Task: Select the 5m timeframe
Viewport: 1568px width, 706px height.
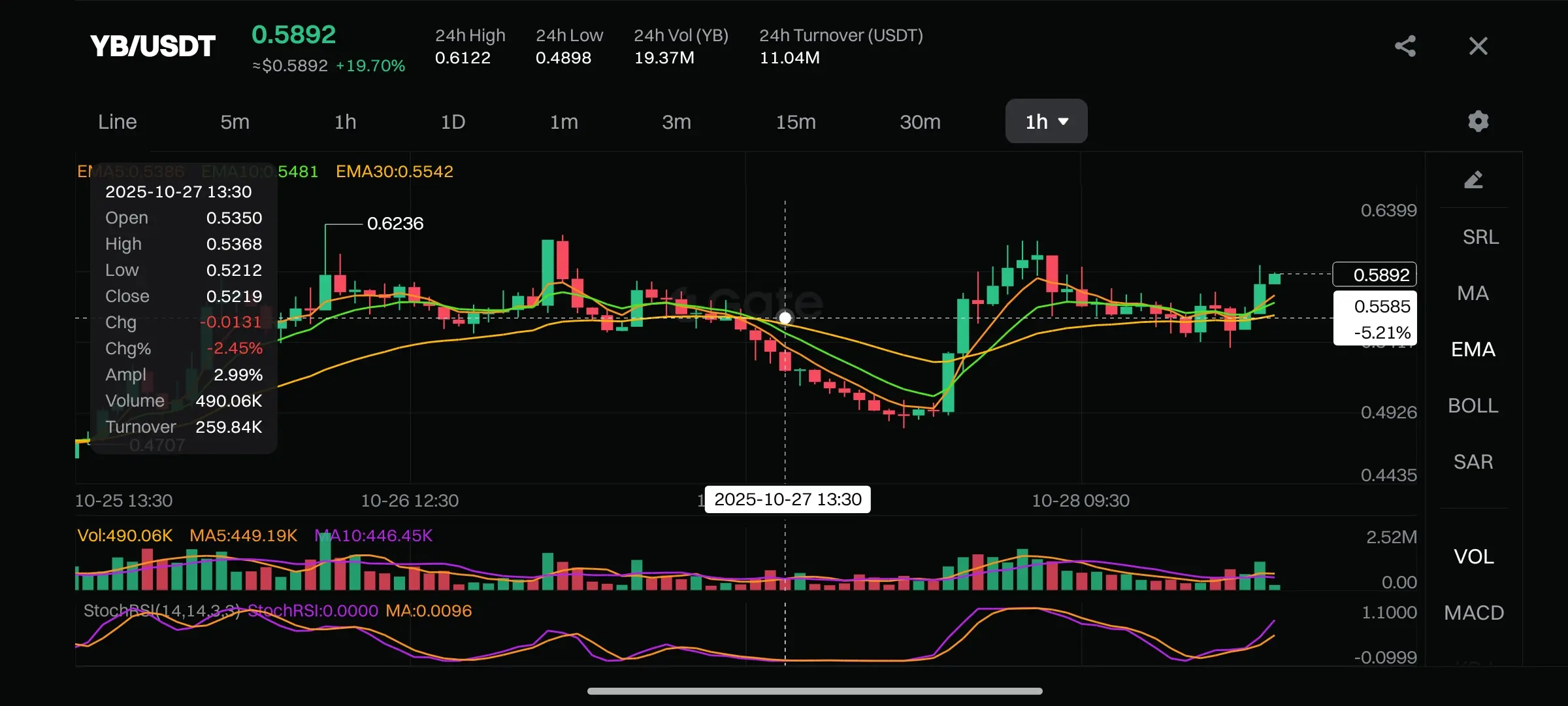Action: 235,122
